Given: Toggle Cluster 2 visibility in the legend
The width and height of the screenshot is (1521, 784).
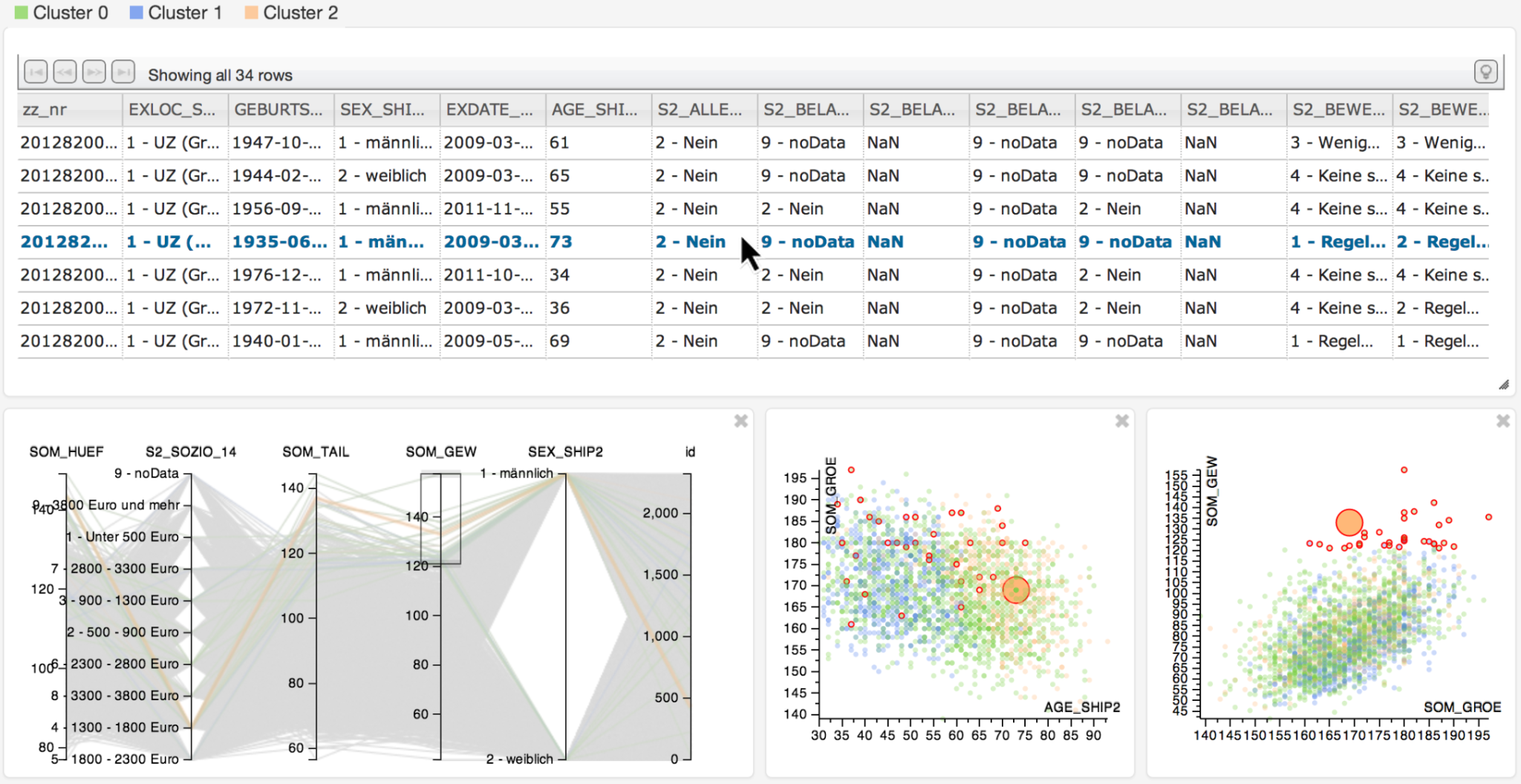Looking at the screenshot, I should click(300, 12).
